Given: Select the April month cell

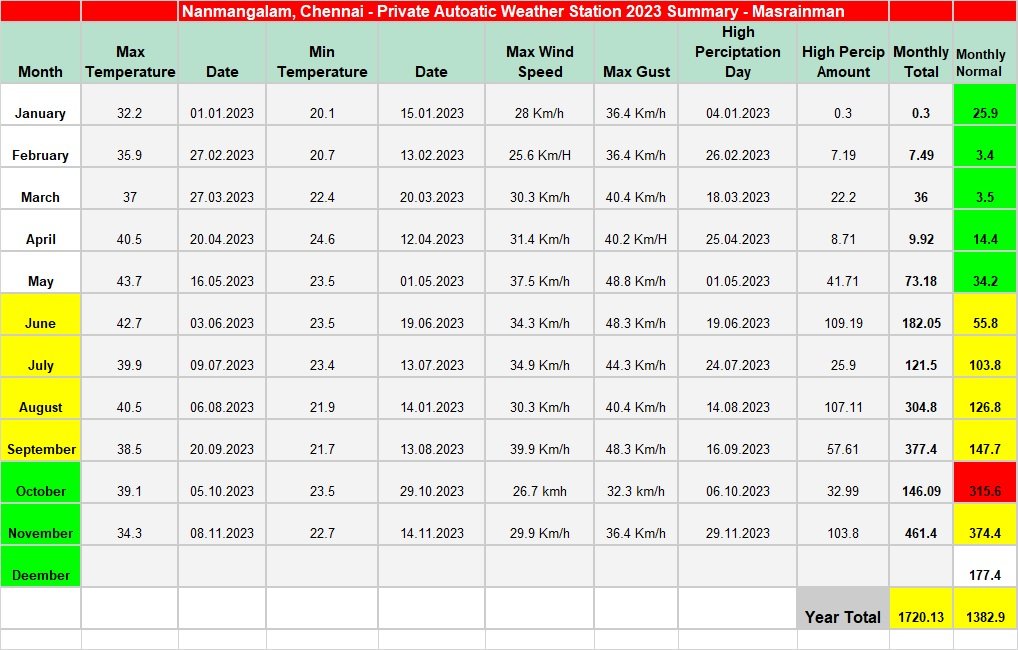Looking at the screenshot, I should point(40,230).
